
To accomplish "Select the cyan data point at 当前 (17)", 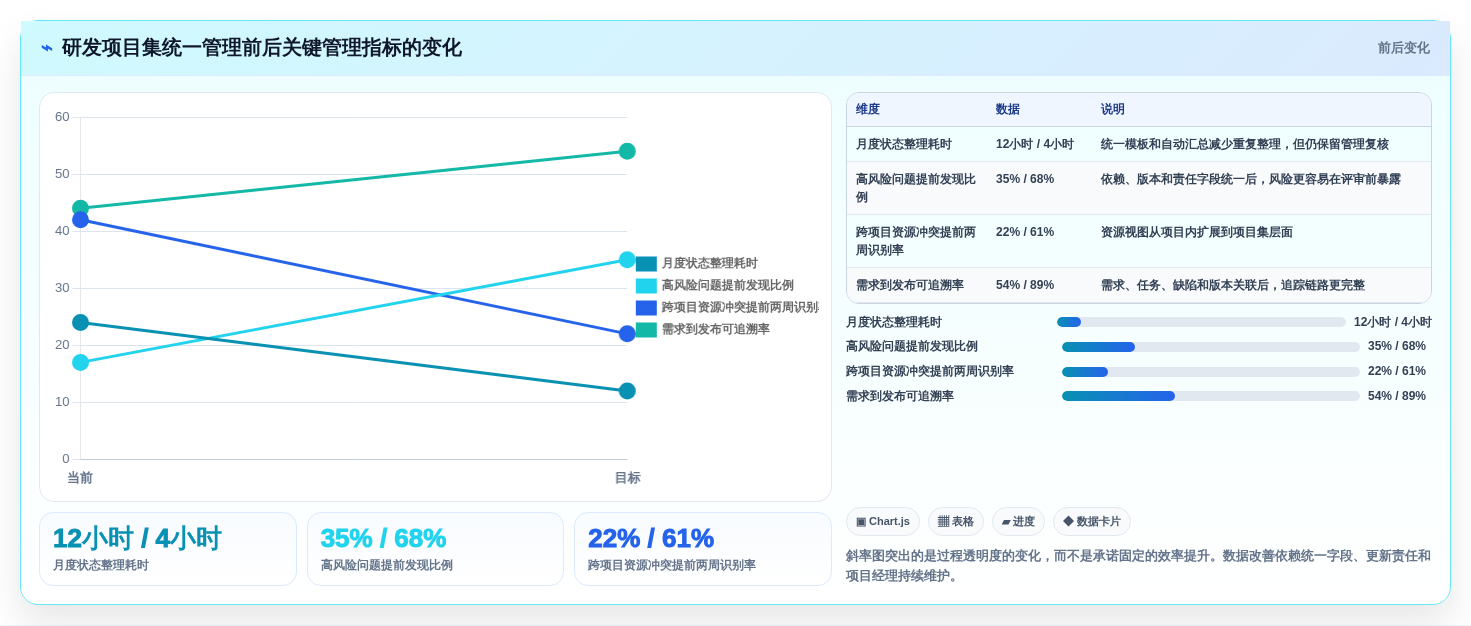I will (80, 362).
